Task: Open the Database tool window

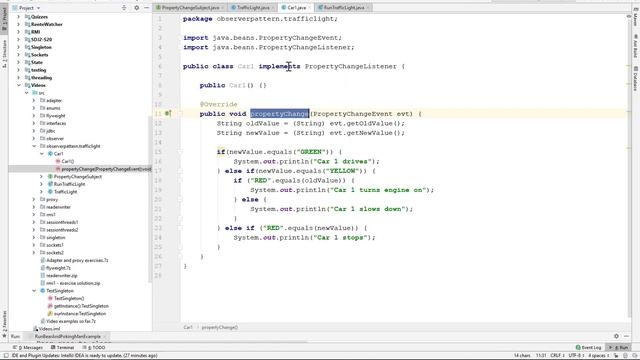Action: pyautogui.click(x=636, y=78)
